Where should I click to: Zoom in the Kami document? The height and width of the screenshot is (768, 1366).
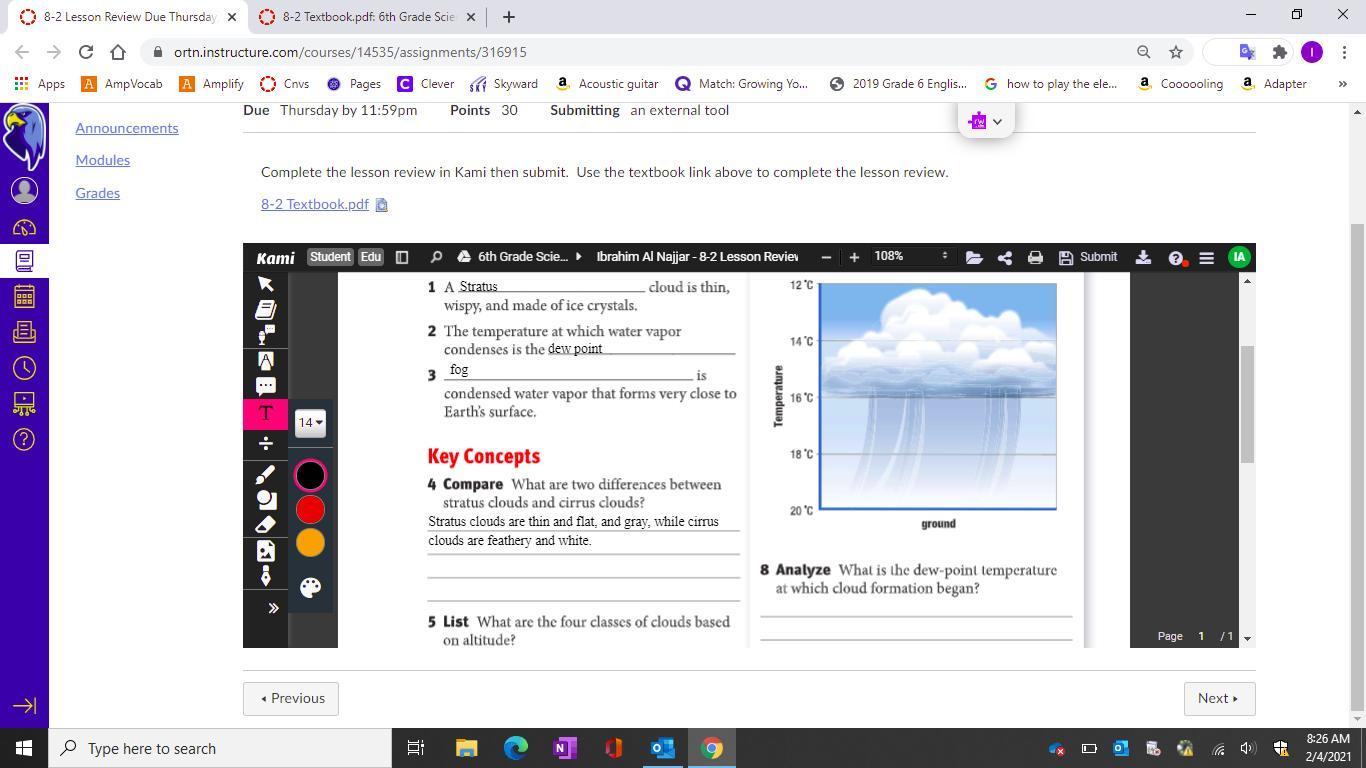[854, 257]
